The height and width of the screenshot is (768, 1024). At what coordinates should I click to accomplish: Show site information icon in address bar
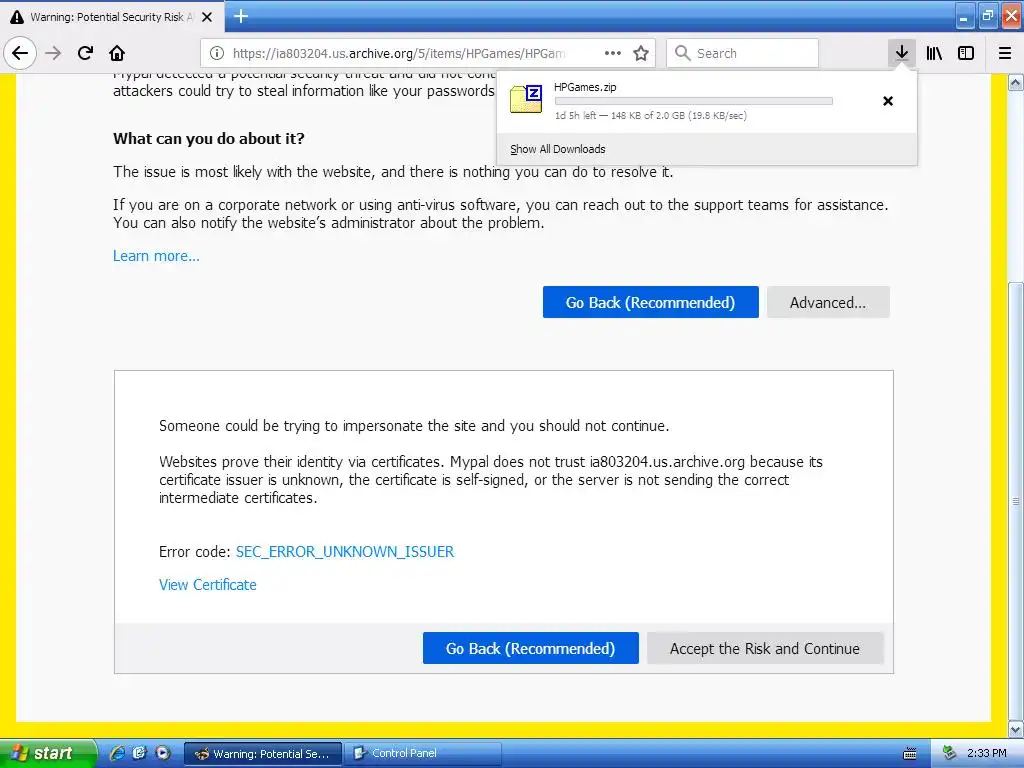217,53
